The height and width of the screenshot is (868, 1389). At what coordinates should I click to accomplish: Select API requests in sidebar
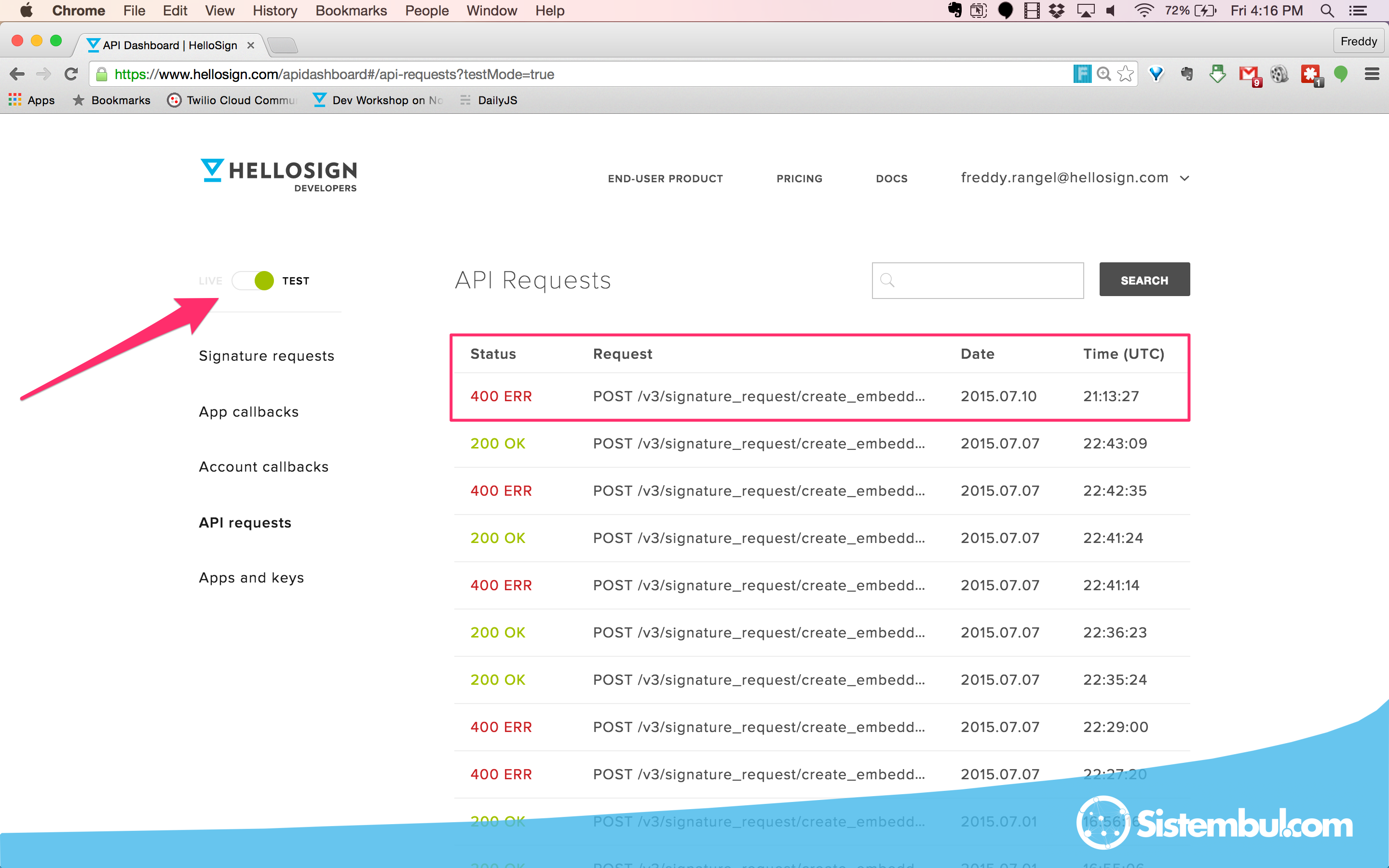245,522
